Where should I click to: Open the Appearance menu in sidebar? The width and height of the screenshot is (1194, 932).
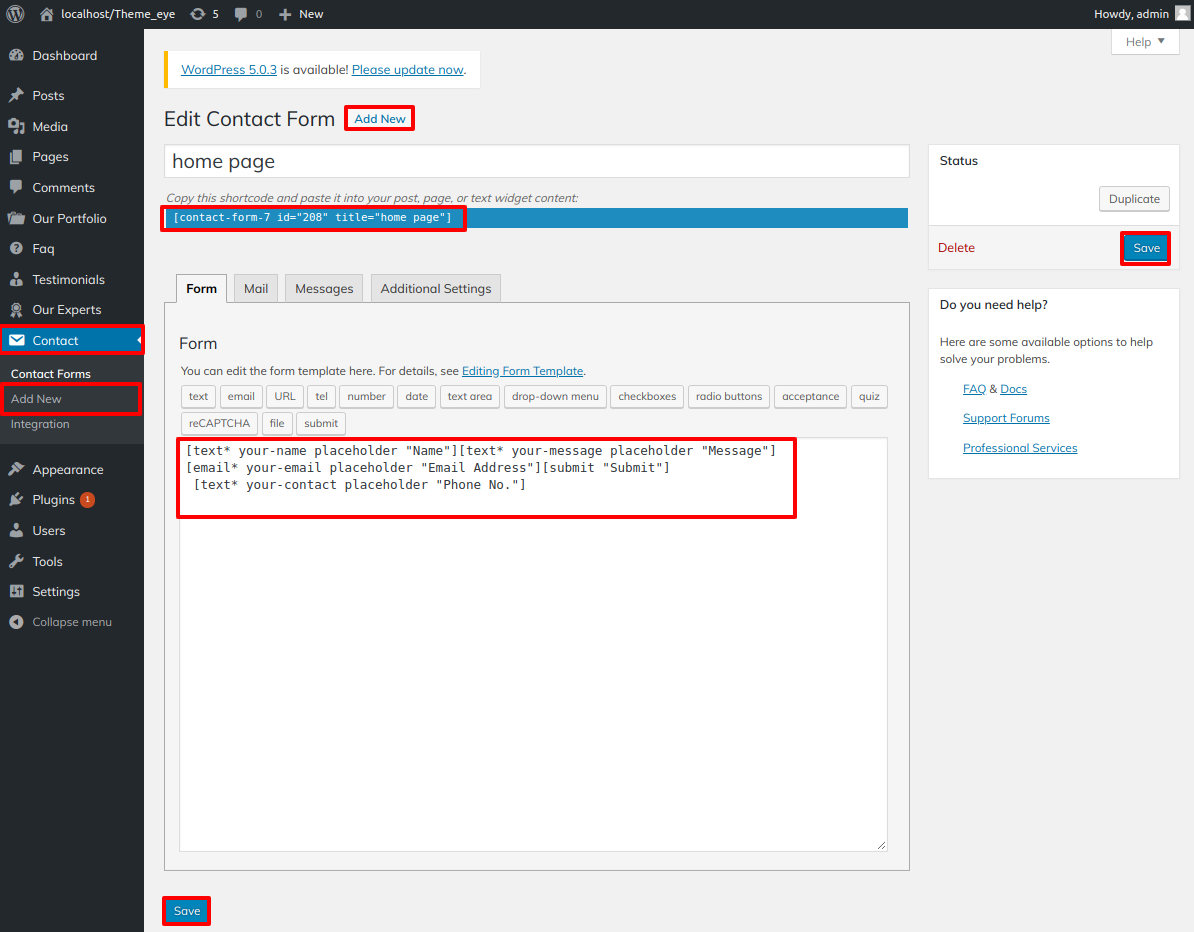pyautogui.click(x=67, y=470)
